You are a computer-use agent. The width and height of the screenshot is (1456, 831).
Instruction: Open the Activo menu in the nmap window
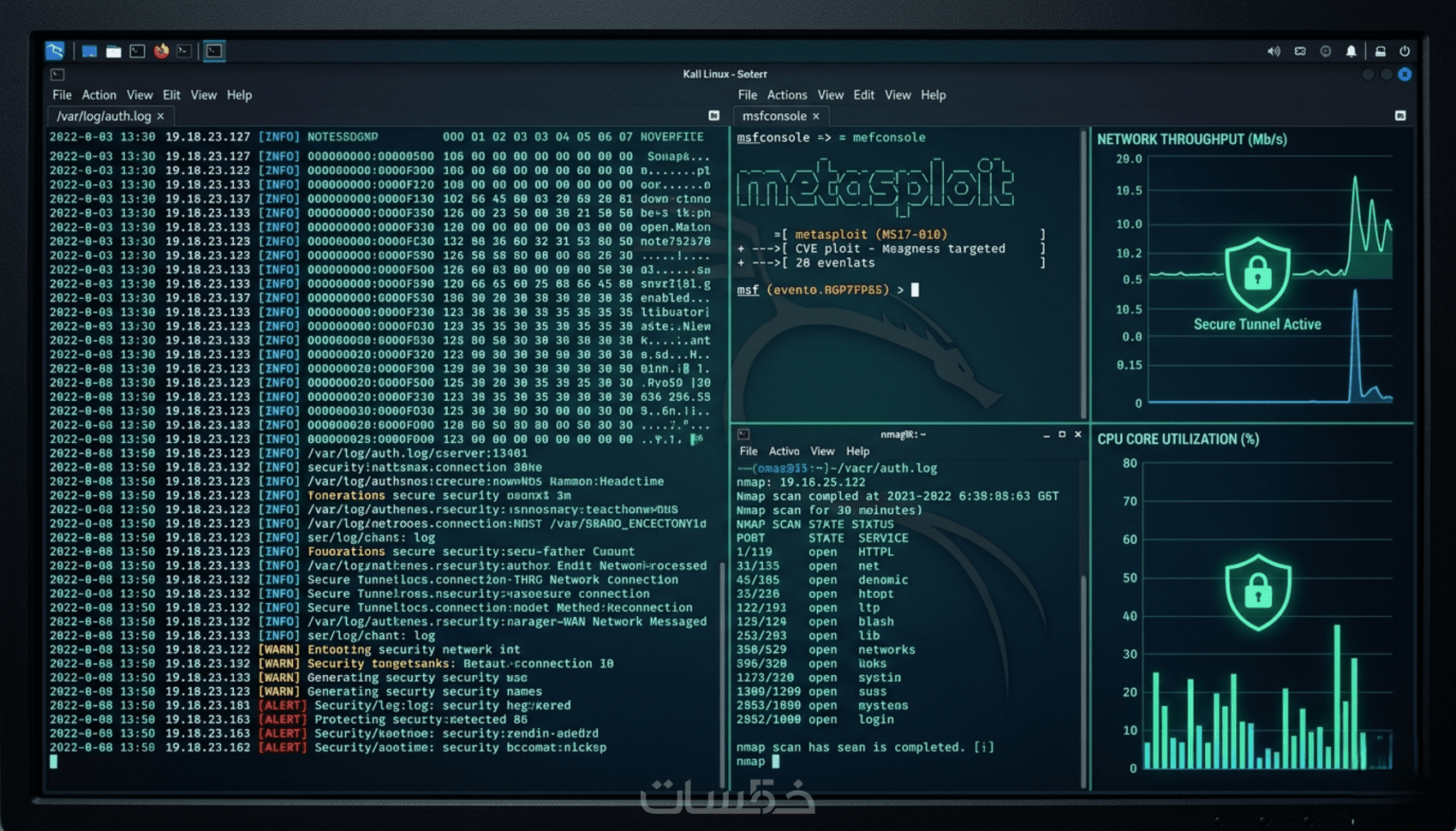784,451
